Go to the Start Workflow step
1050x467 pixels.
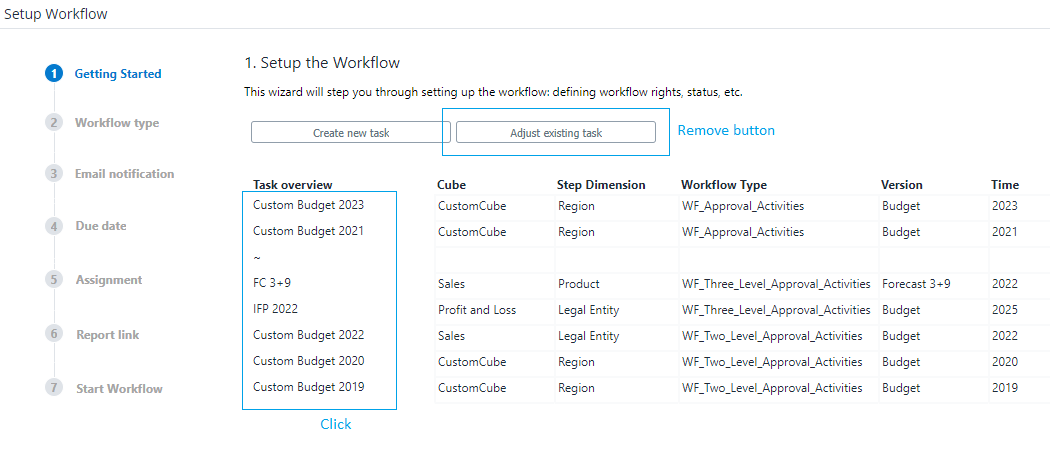click(119, 389)
